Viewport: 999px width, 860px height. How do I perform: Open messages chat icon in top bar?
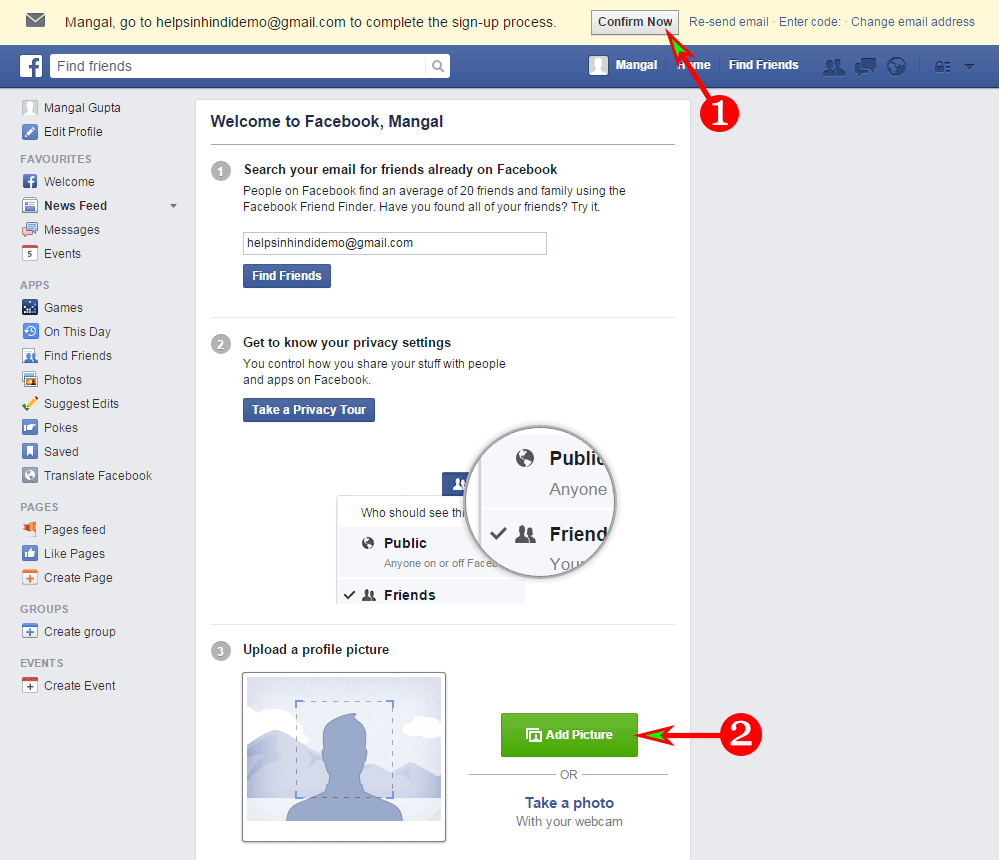click(865, 66)
